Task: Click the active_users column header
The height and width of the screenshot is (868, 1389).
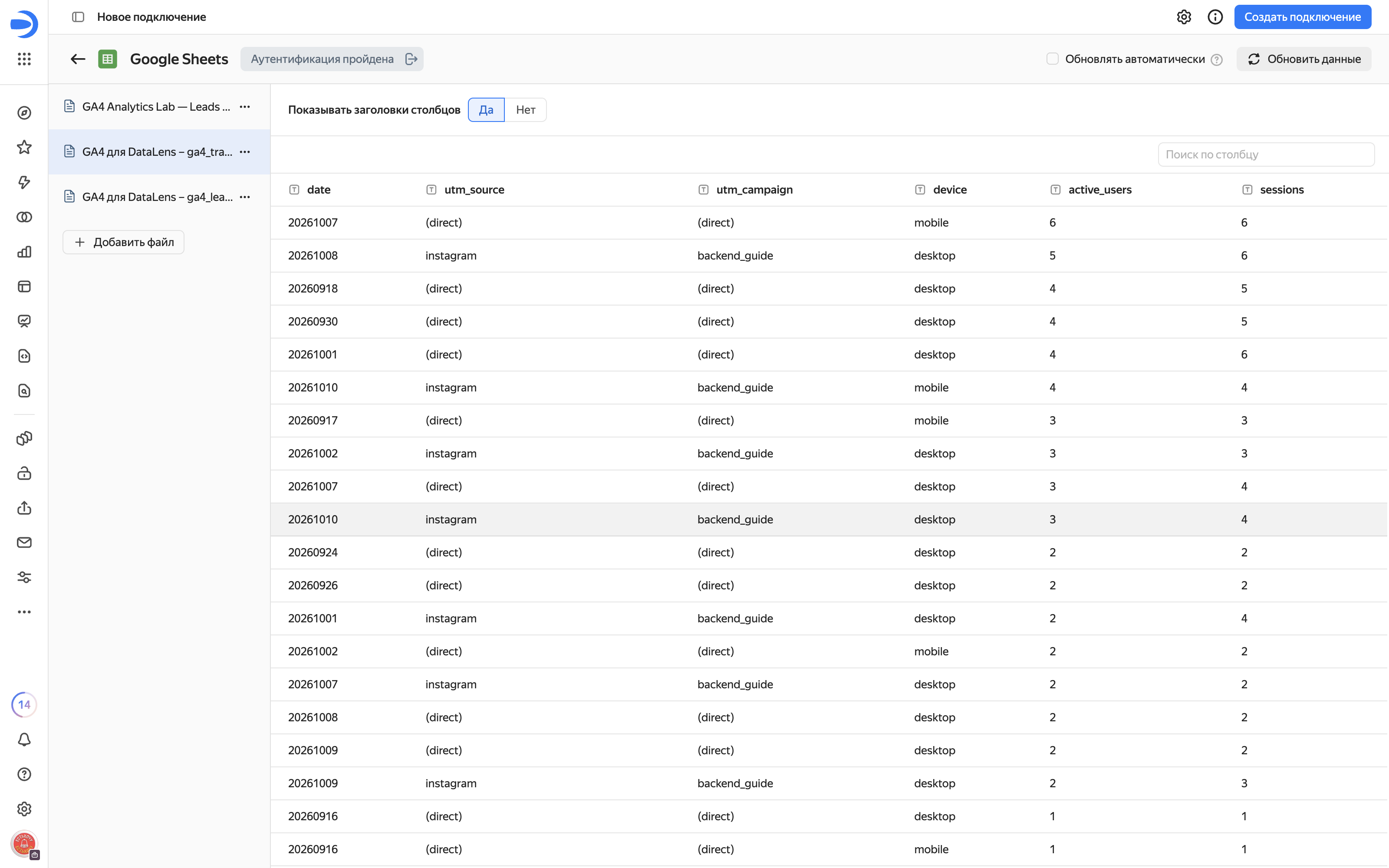Action: click(1099, 190)
